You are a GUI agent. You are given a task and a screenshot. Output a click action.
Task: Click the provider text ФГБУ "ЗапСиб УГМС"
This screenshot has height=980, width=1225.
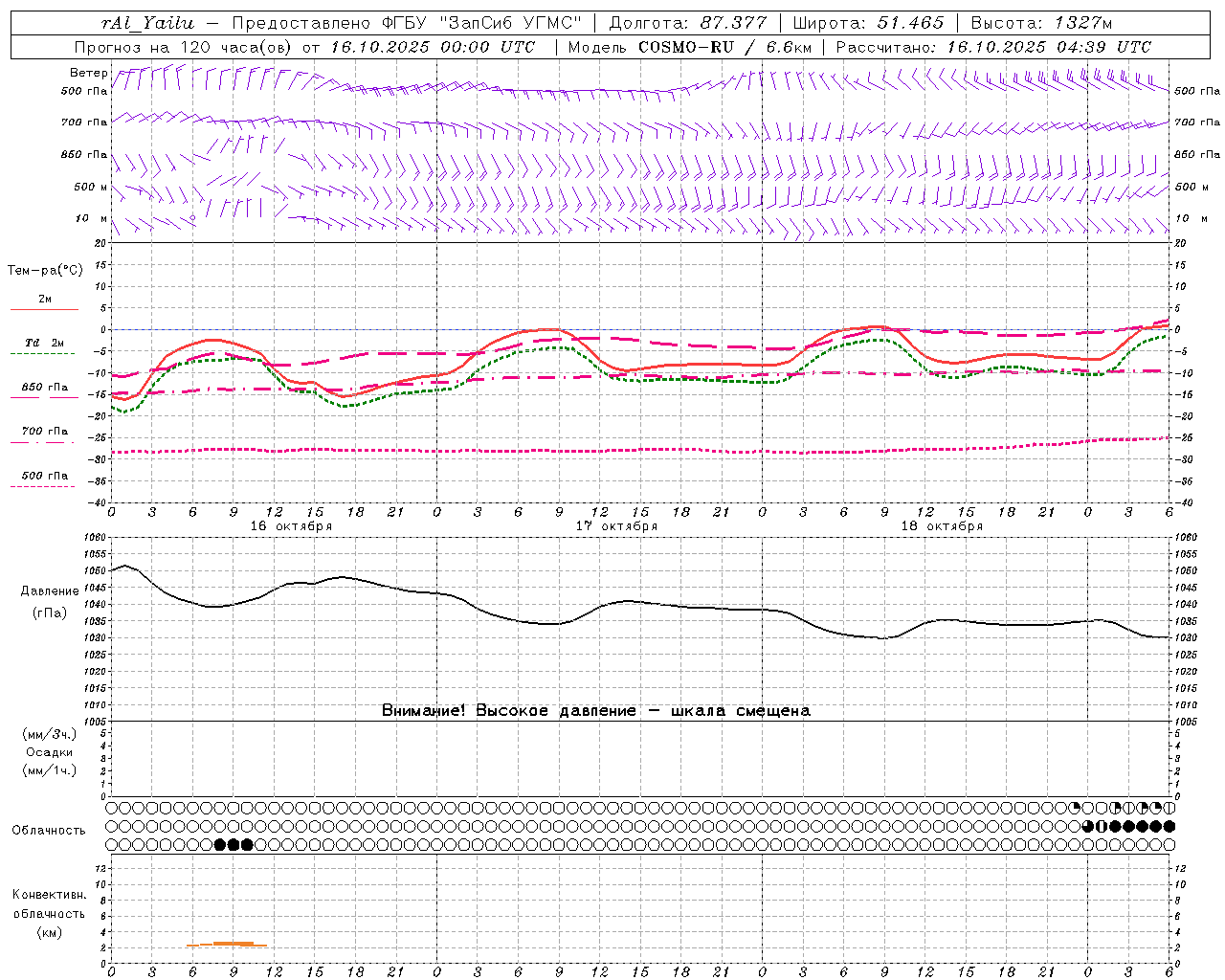(x=484, y=23)
